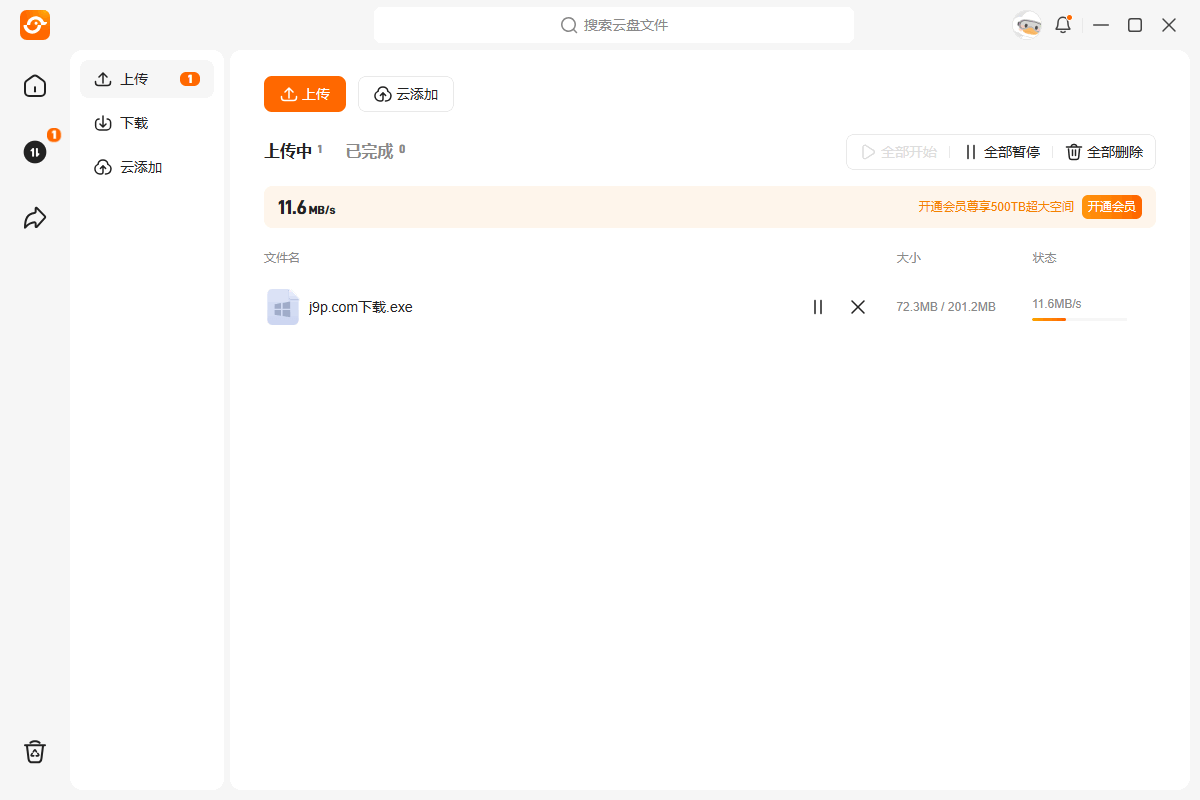This screenshot has width=1200, height=800.
Task: Click the 72.3MB / 201.2MB size text
Action: tap(946, 307)
